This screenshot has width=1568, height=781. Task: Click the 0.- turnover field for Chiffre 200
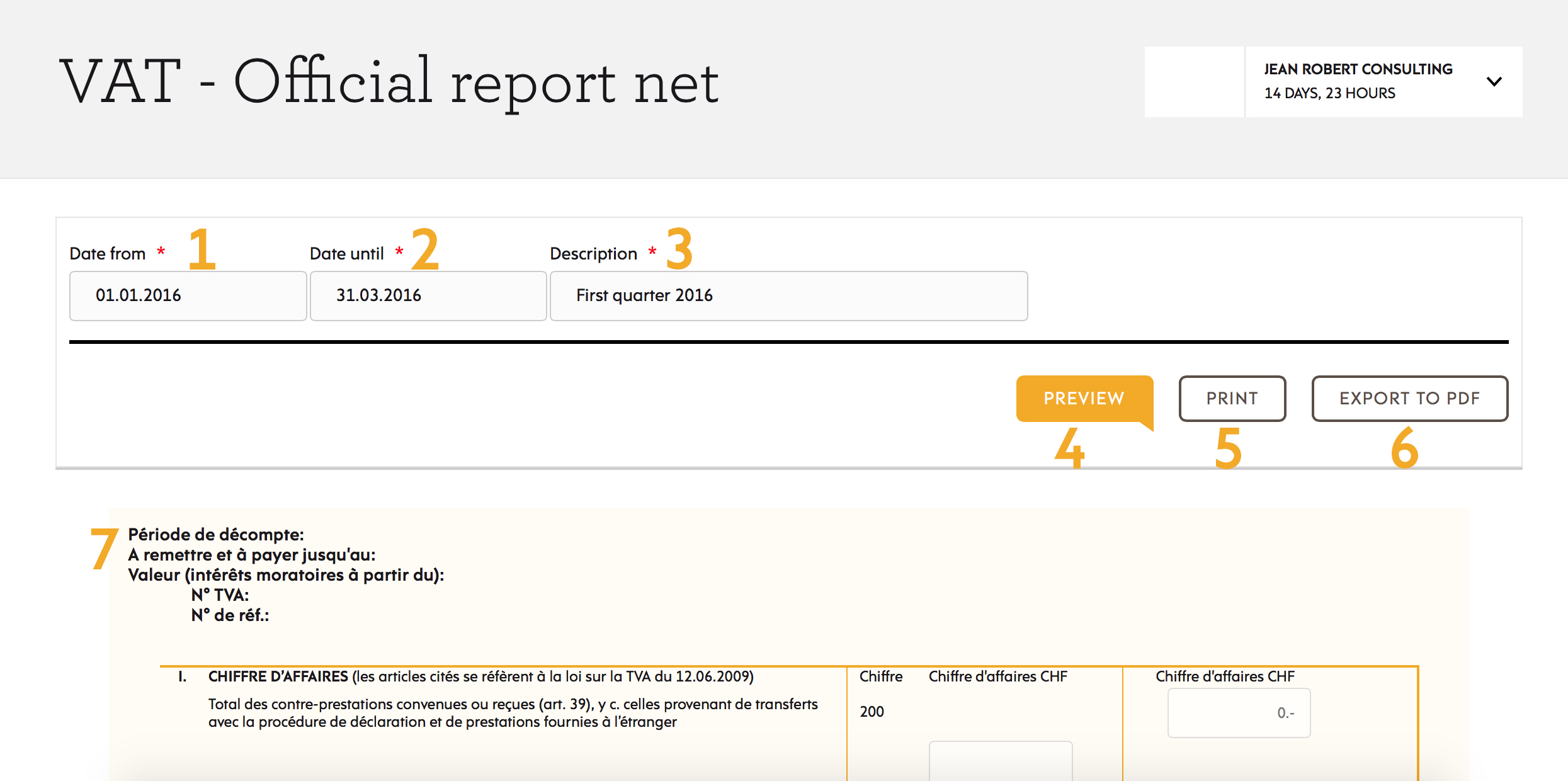click(1239, 713)
